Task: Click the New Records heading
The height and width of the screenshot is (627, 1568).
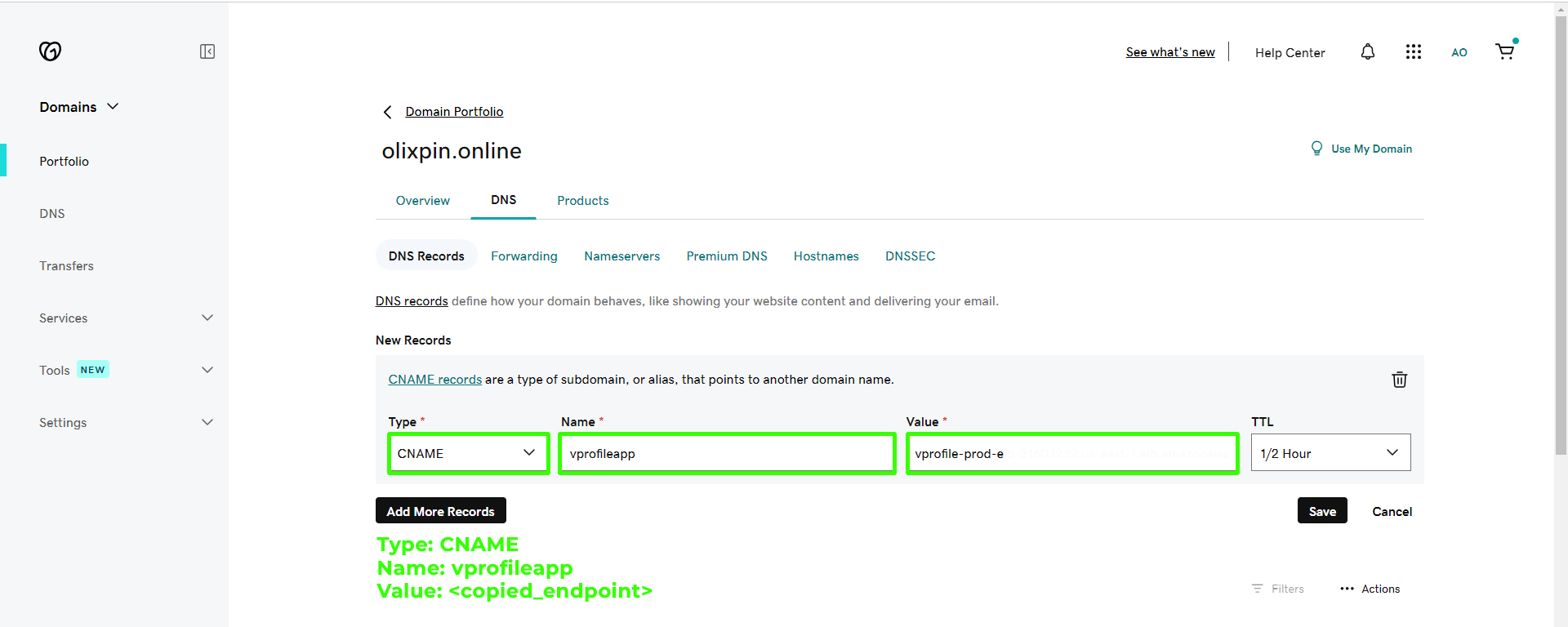Action: (x=413, y=340)
